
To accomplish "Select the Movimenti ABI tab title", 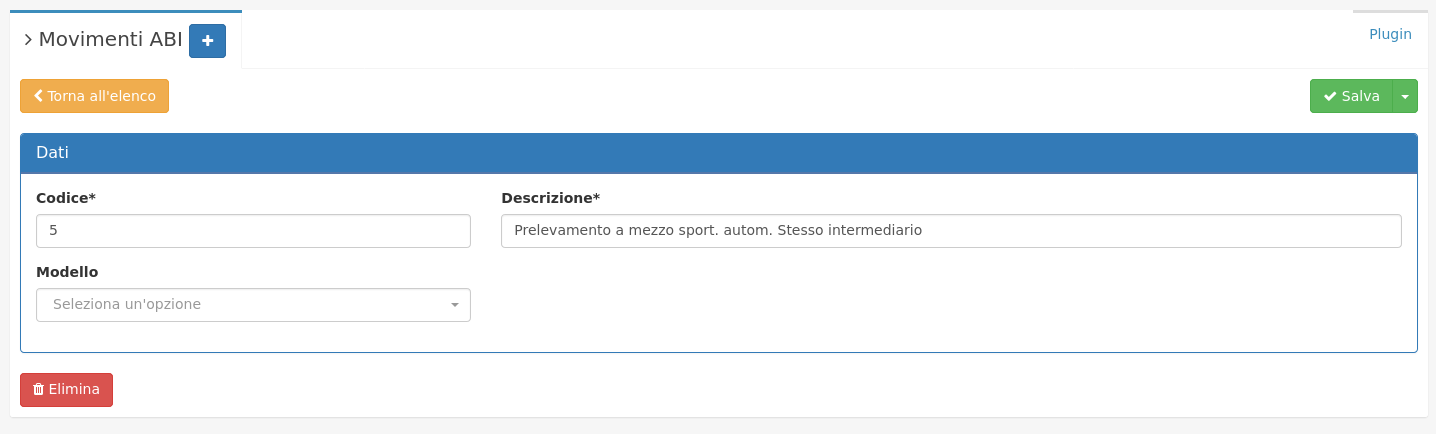I will click(110, 40).
